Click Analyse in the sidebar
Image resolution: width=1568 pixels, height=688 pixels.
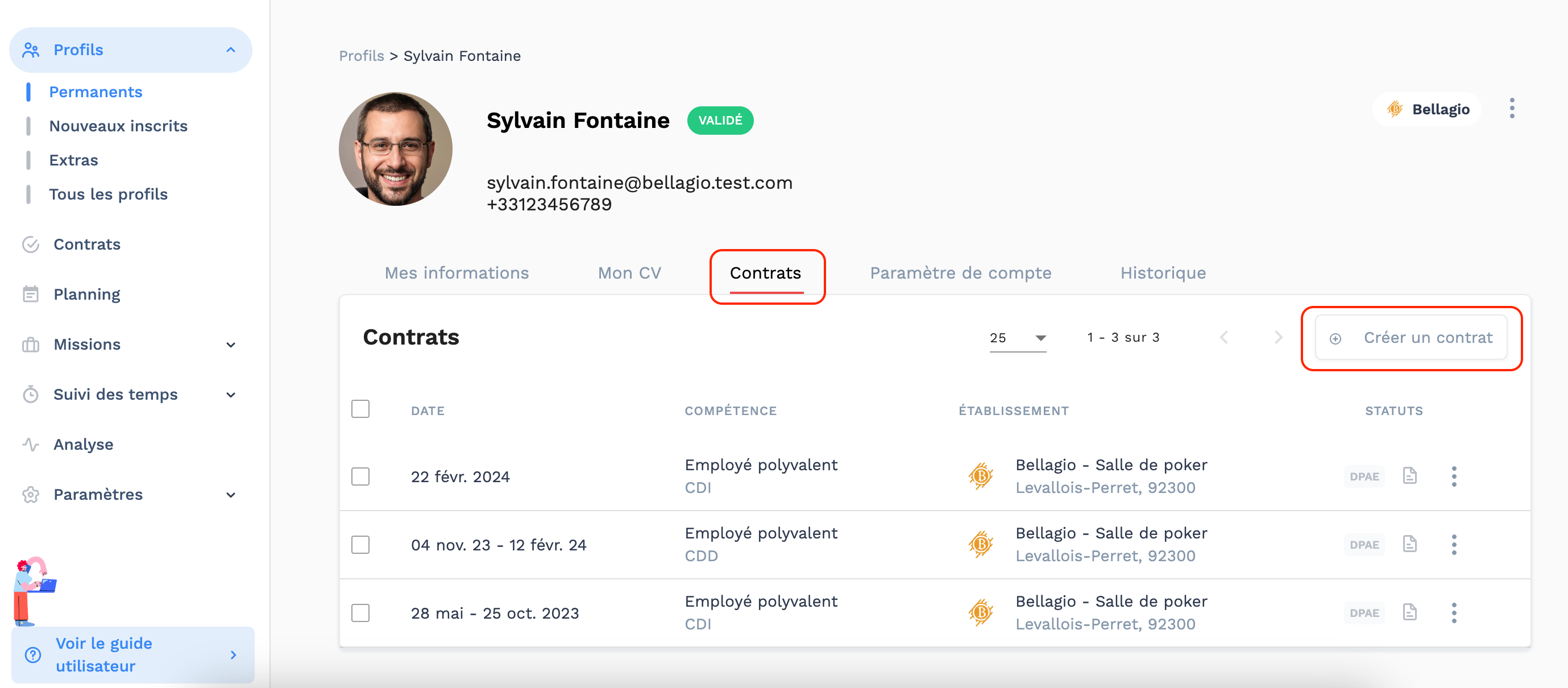pyautogui.click(x=84, y=445)
